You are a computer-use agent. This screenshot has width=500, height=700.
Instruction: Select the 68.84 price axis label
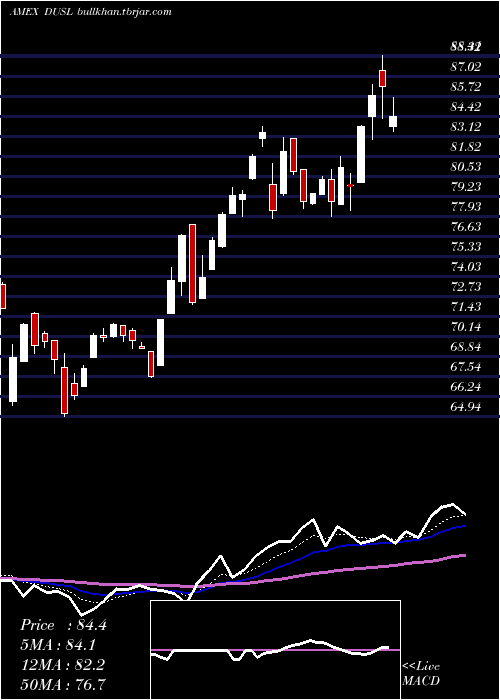click(x=466, y=347)
